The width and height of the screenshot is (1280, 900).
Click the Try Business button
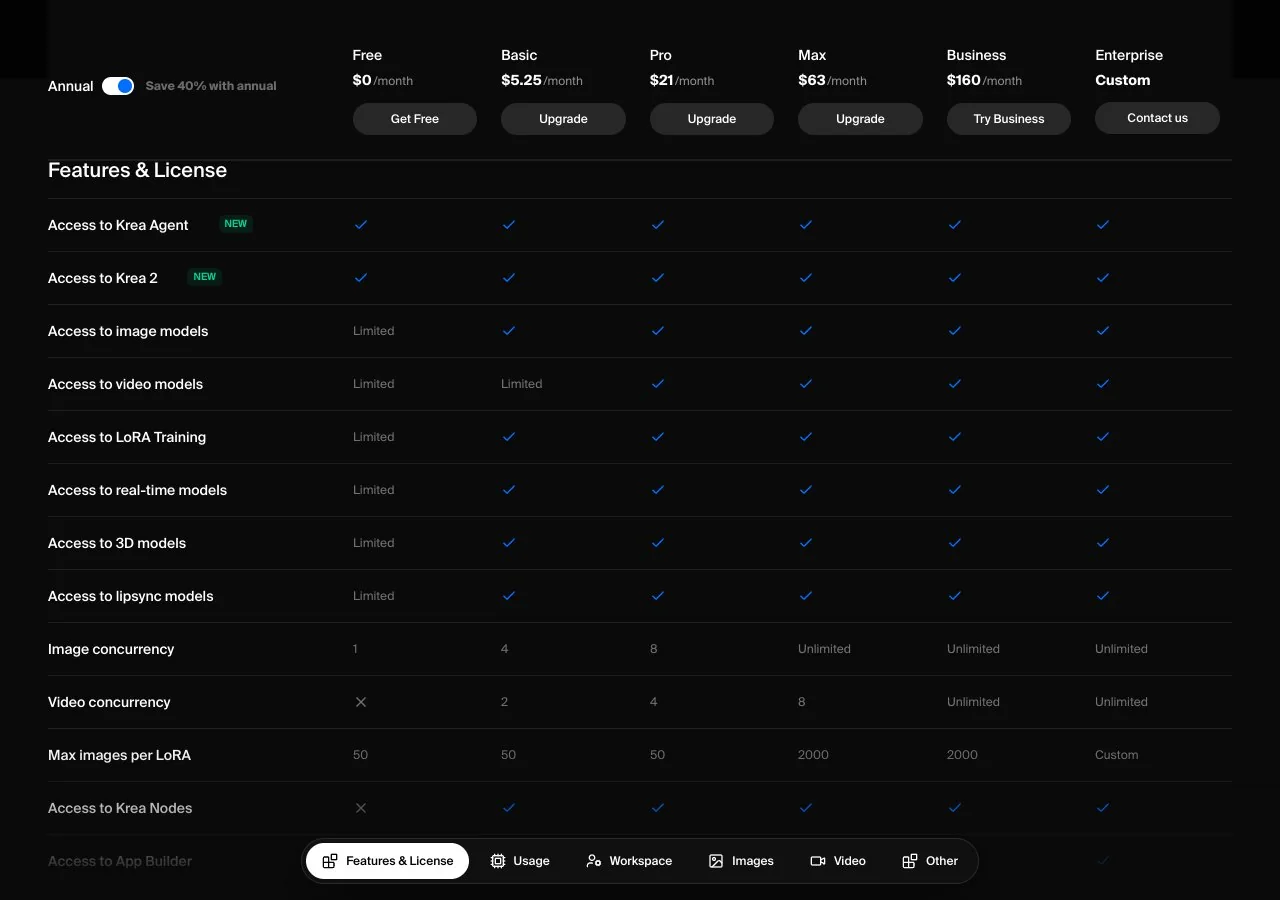(1009, 119)
